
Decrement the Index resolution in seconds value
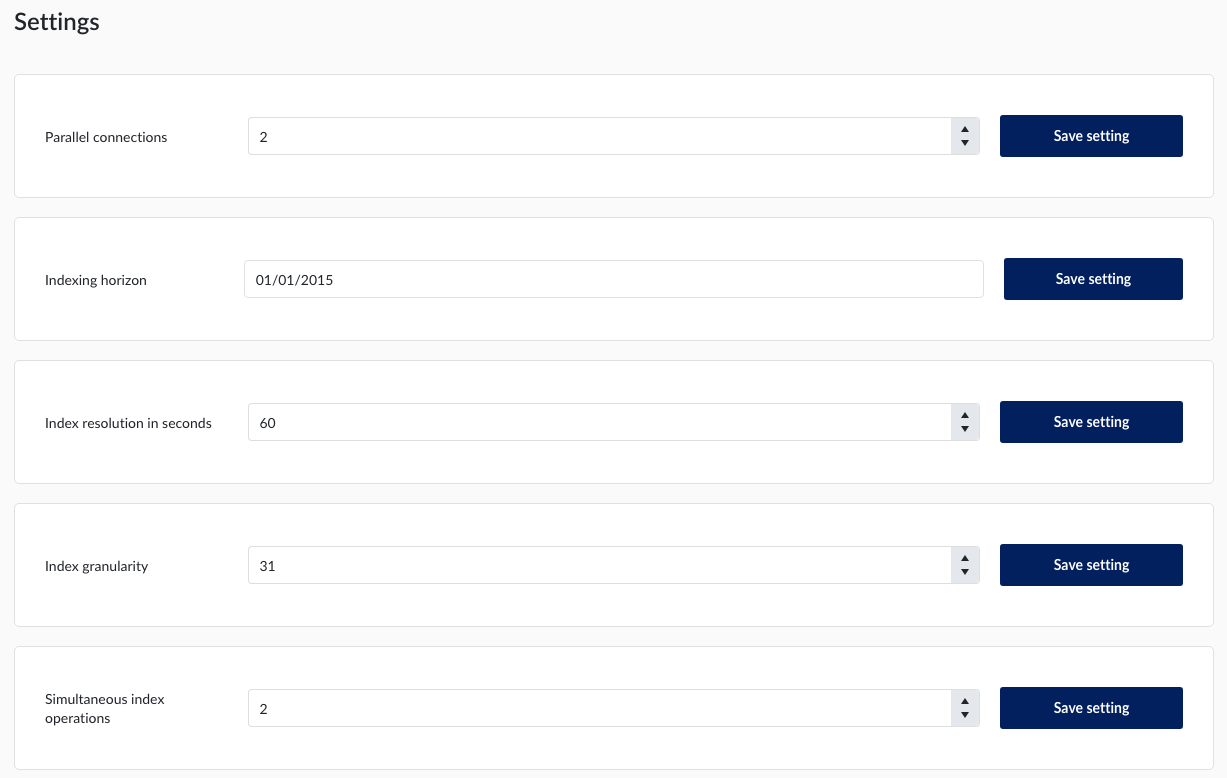click(964, 428)
